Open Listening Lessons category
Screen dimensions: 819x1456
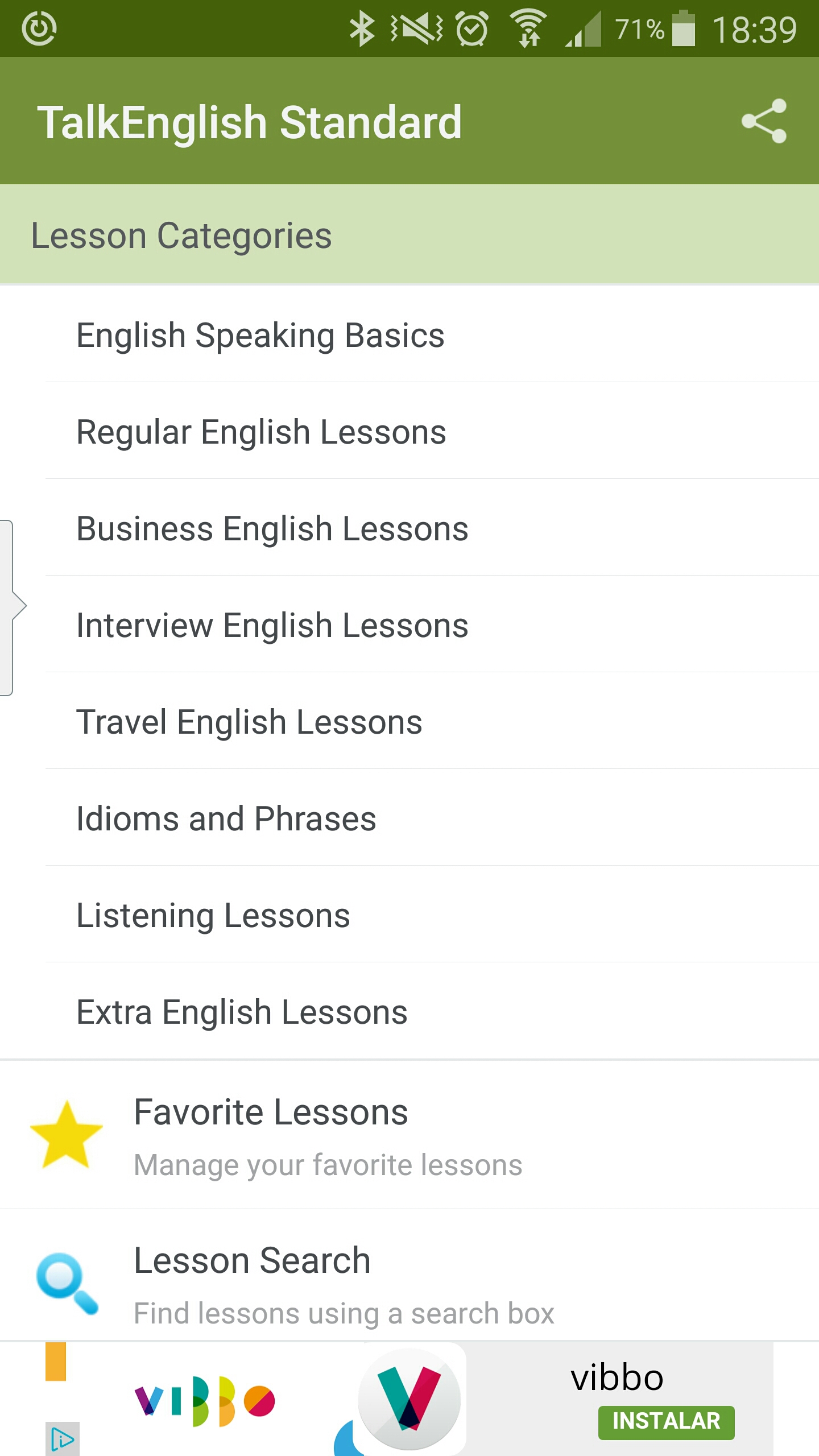coord(213,915)
